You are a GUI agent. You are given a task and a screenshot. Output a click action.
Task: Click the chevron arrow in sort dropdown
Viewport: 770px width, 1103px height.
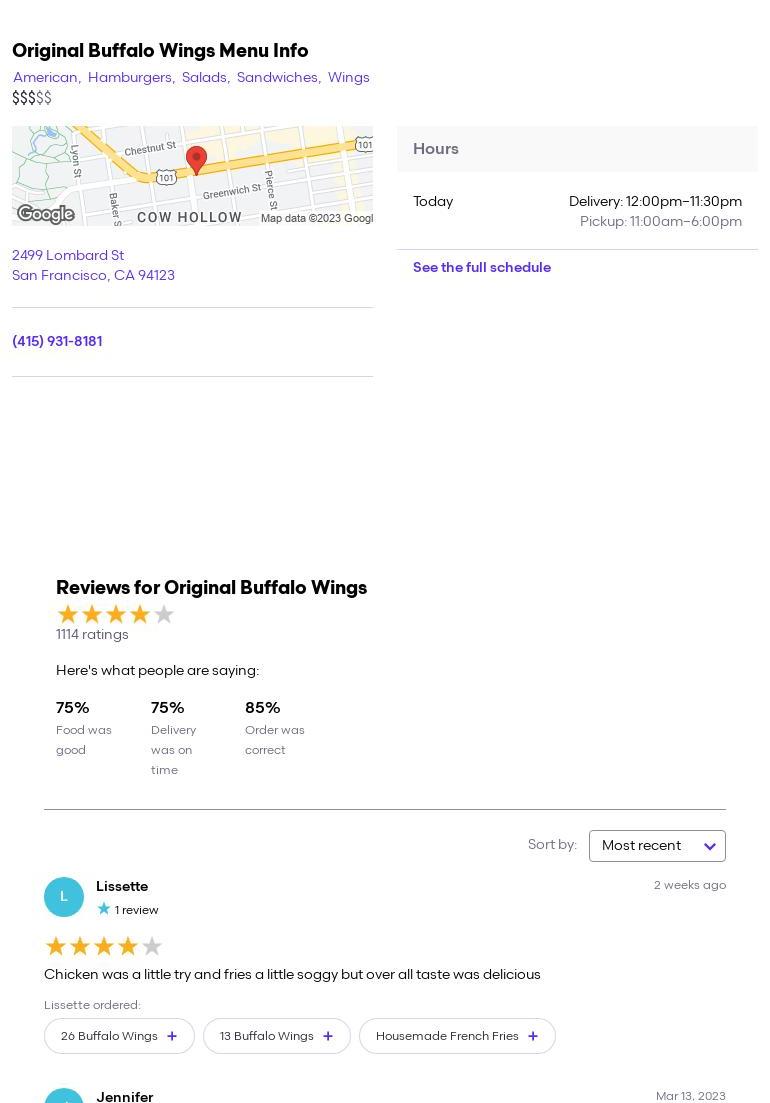tap(710, 847)
